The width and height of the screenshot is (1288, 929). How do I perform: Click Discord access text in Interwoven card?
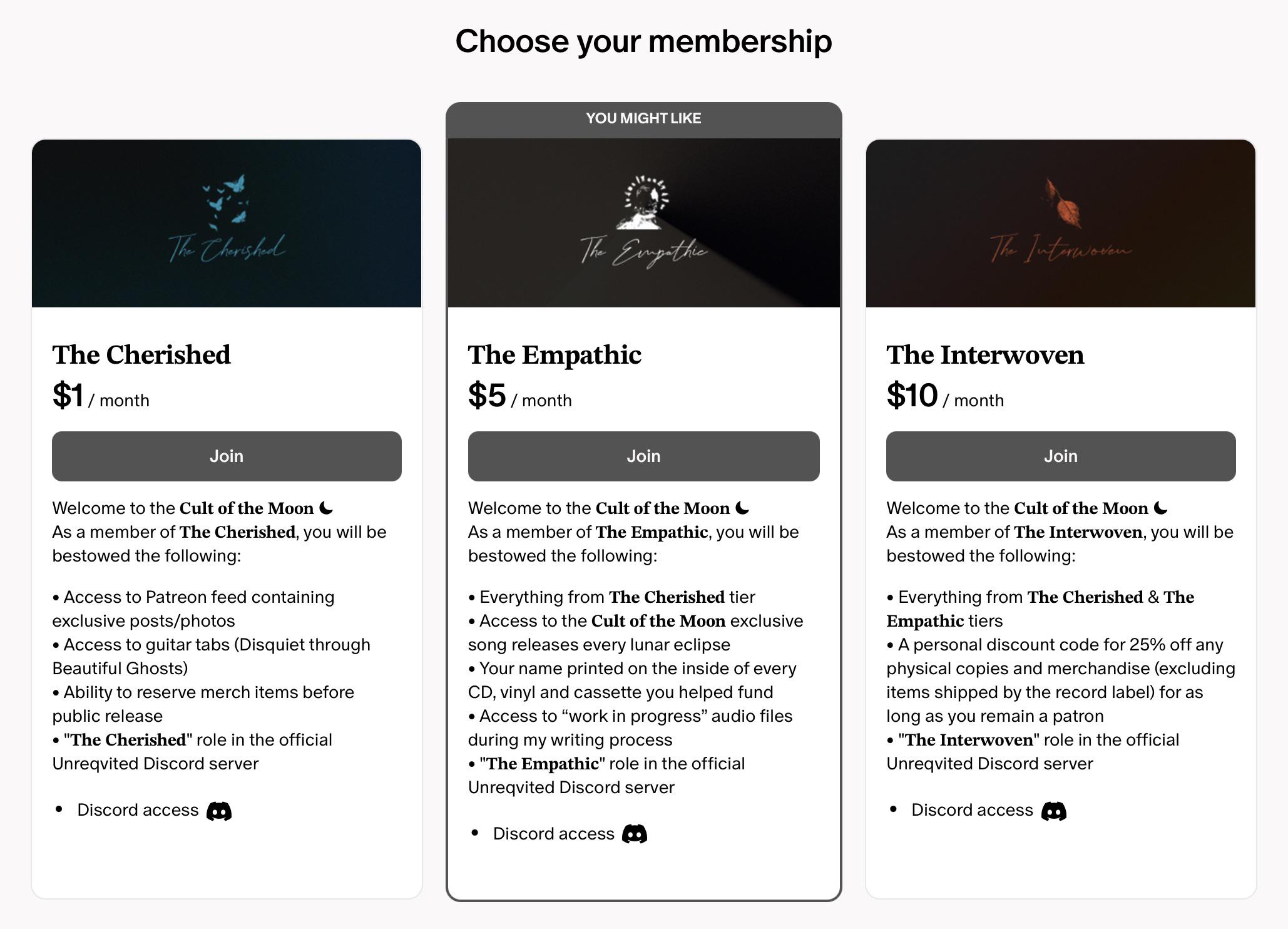[972, 810]
